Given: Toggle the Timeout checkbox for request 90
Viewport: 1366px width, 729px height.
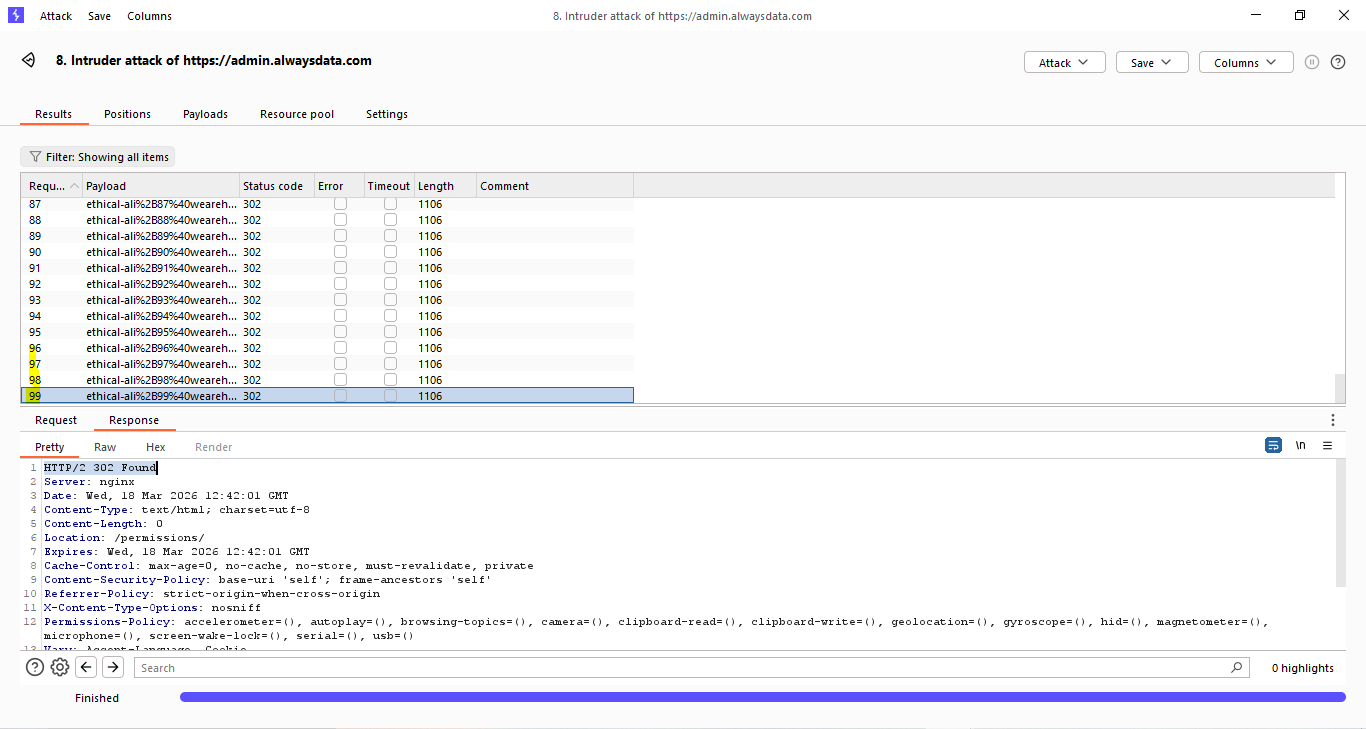Looking at the screenshot, I should (390, 252).
